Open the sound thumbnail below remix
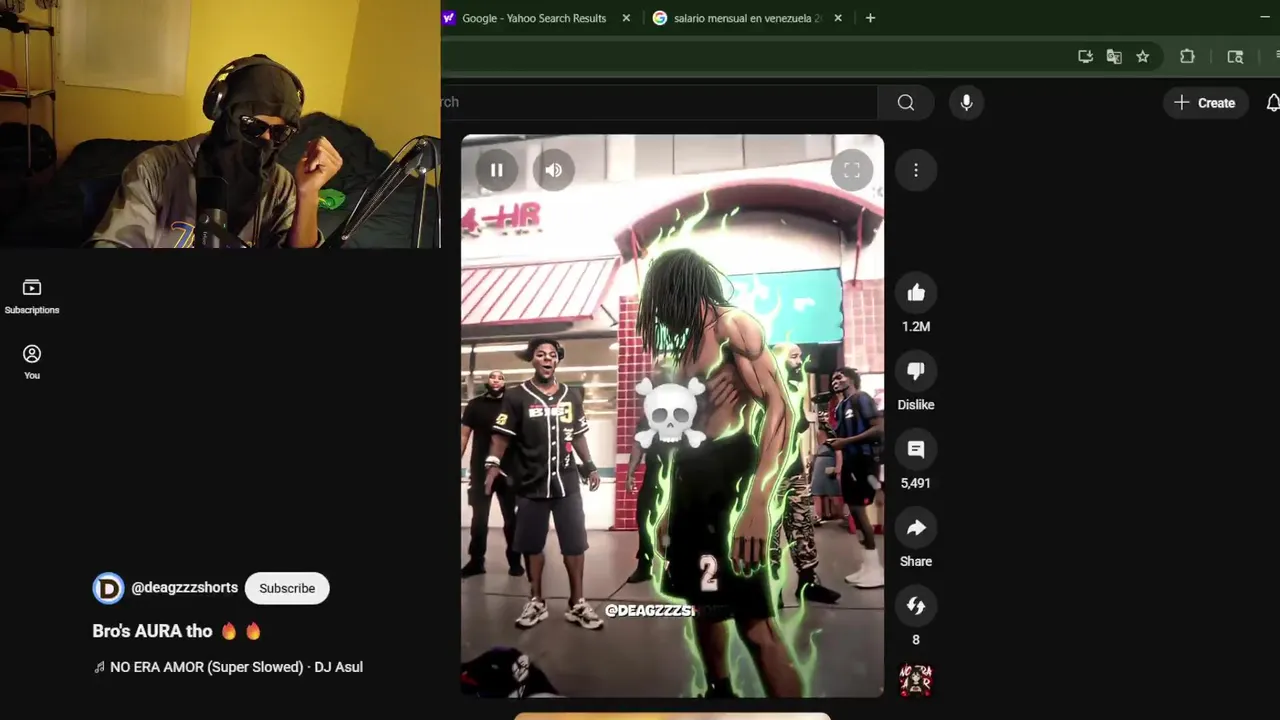The image size is (1280, 720). coord(916,680)
